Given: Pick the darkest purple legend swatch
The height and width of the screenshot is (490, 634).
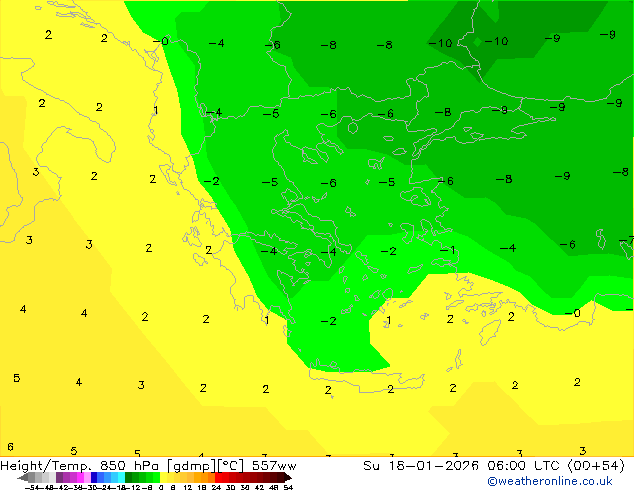Looking at the screenshot, I should 59,477.
